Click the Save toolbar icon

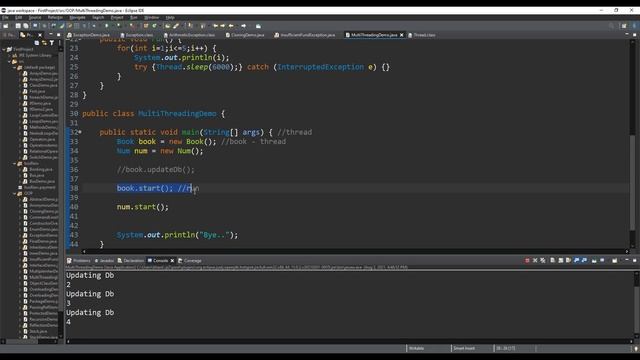click(18, 26)
